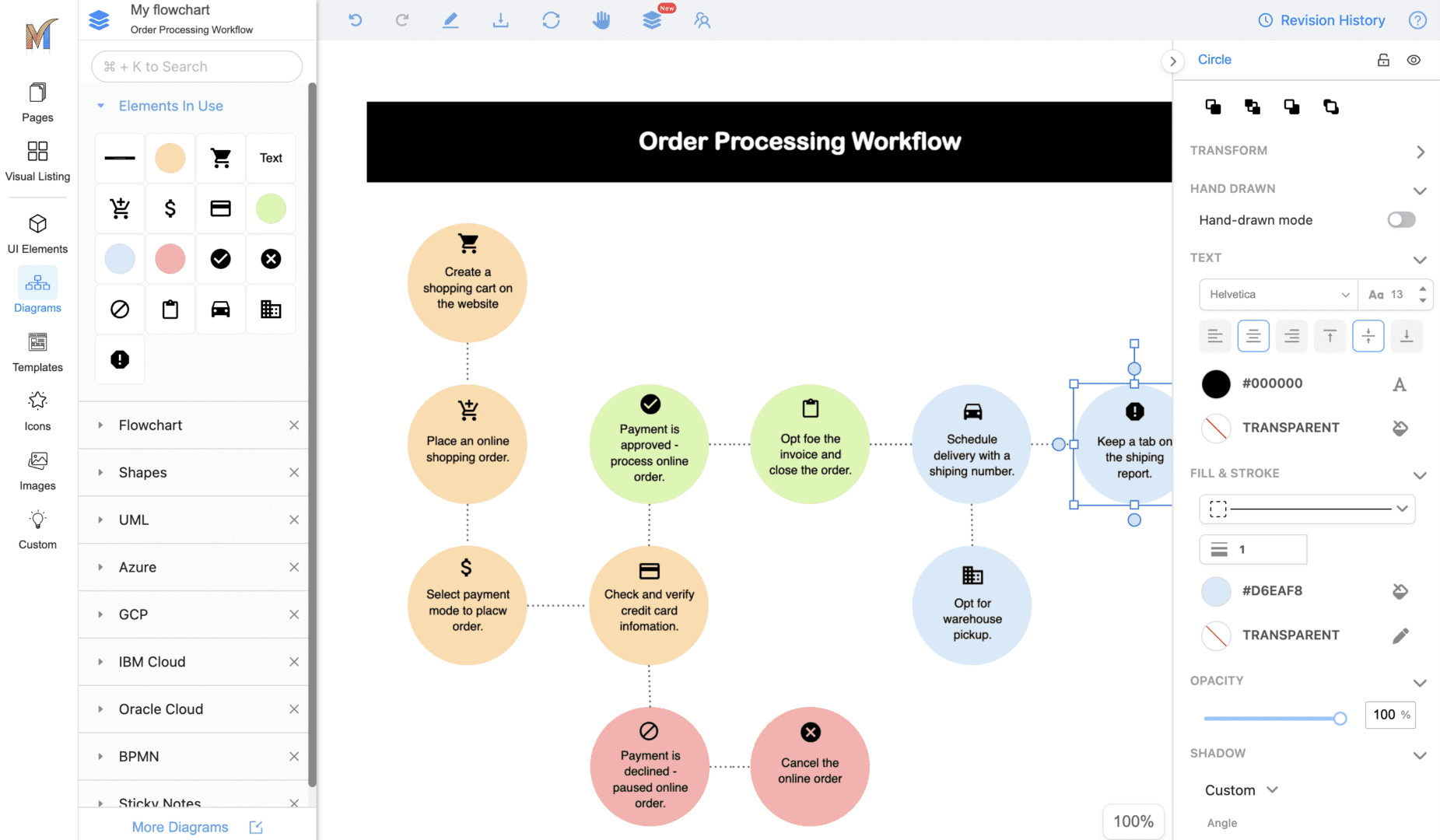
Task: Click the bring to front arrange icon
Action: click(1213, 107)
